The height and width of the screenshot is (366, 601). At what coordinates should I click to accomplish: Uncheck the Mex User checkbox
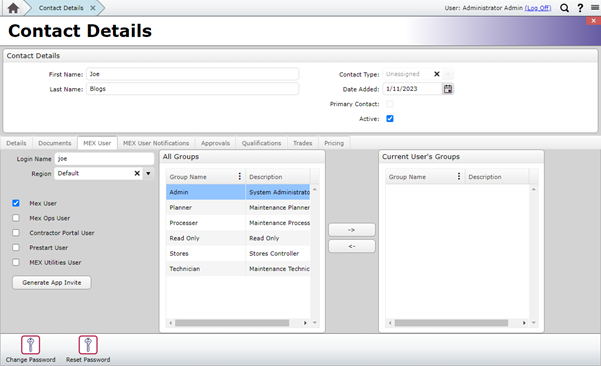click(16, 203)
